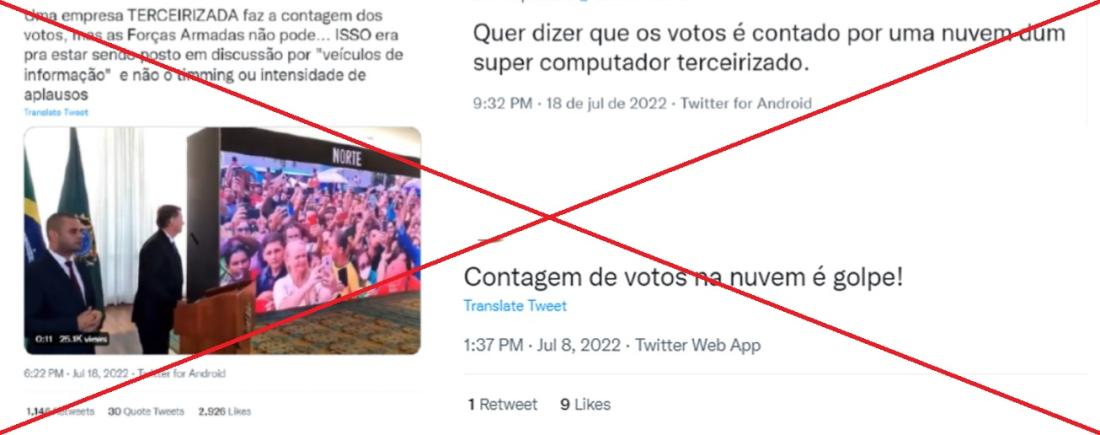Screen dimensions: 1100x435
Task: Click the NORTE label on the video screen
Action: click(x=347, y=158)
